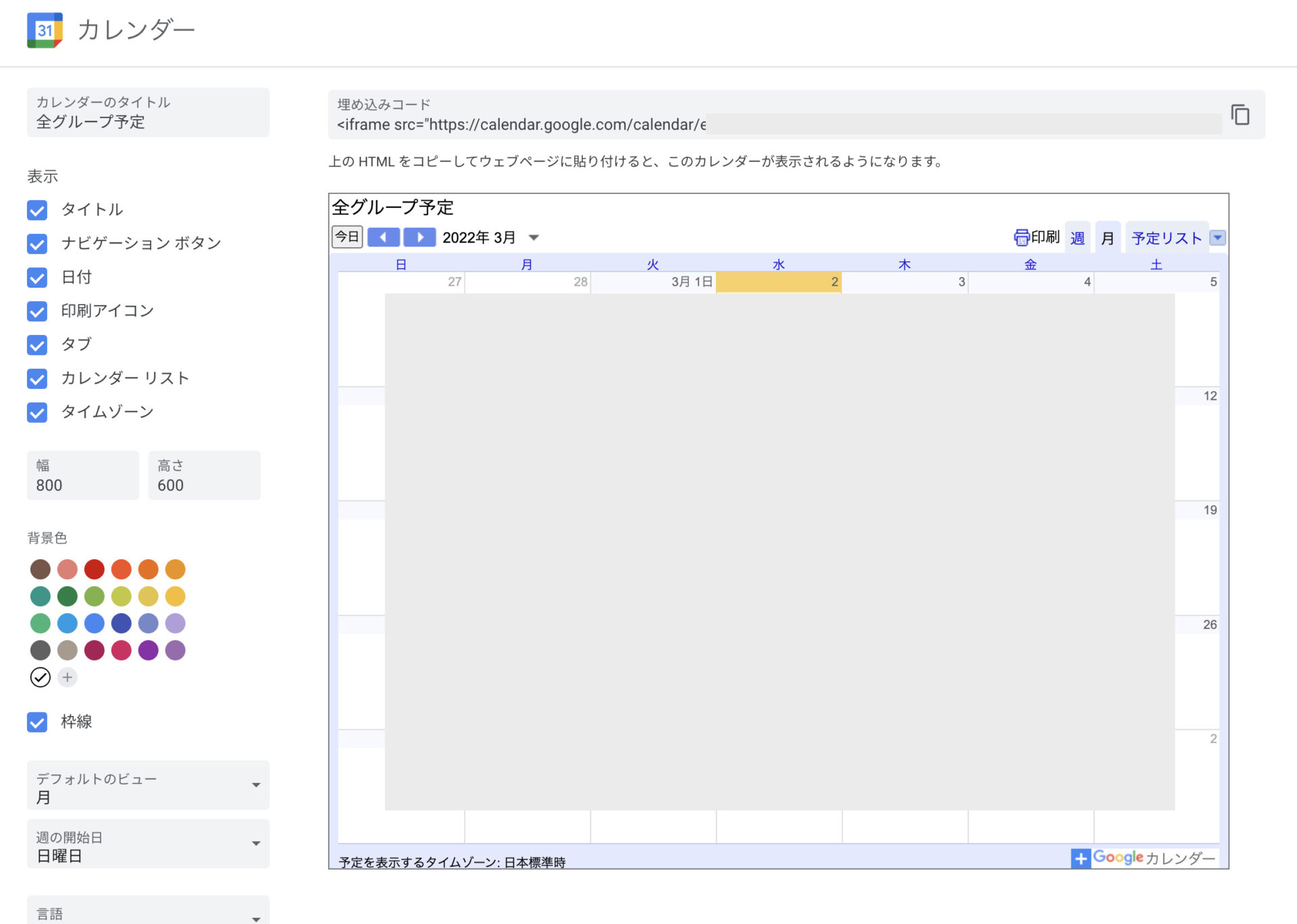The image size is (1297, 924).
Task: Switch to the 予定リスト tab
Action: tap(1166, 238)
